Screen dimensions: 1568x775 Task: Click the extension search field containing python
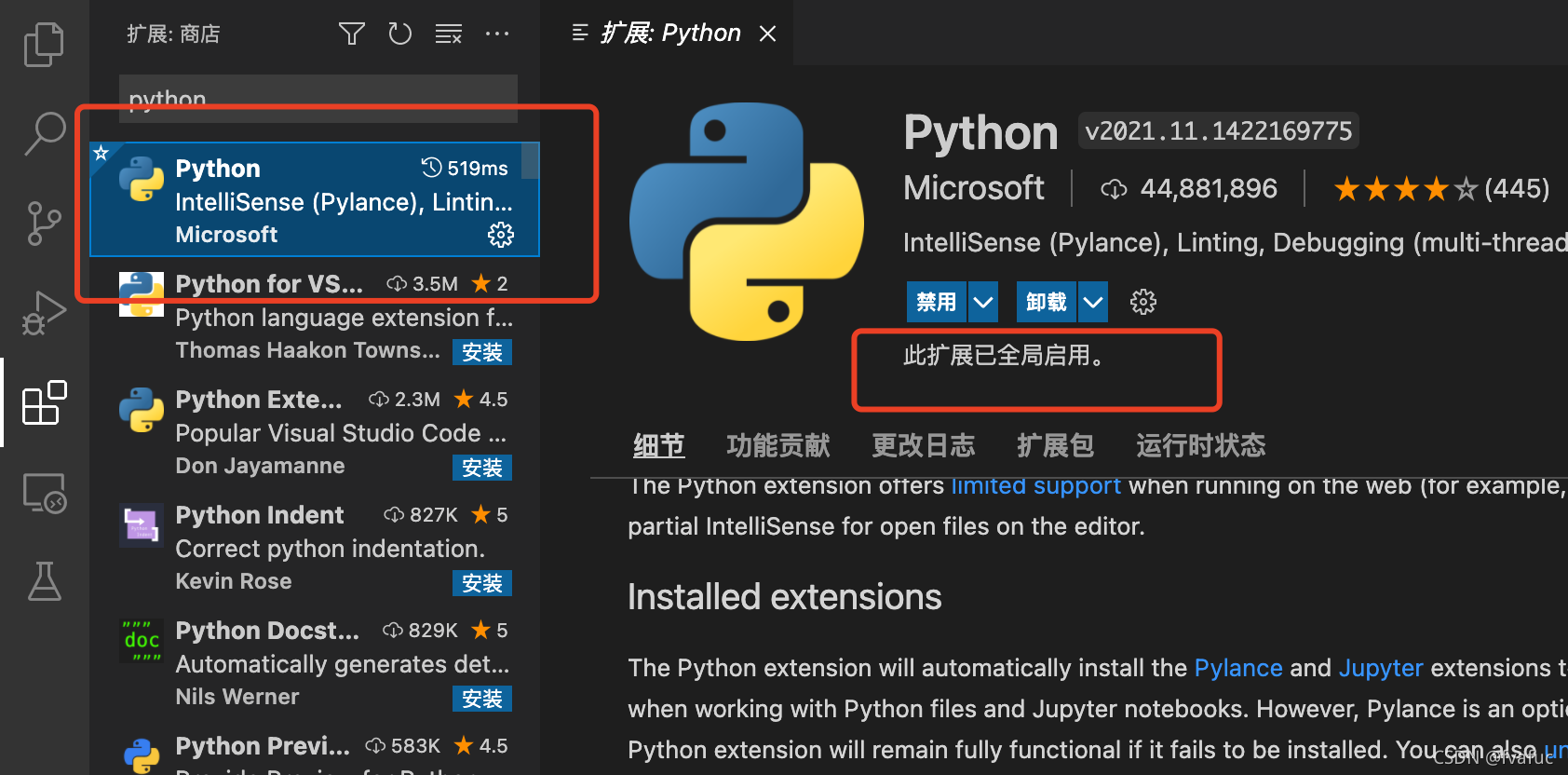coord(318,99)
